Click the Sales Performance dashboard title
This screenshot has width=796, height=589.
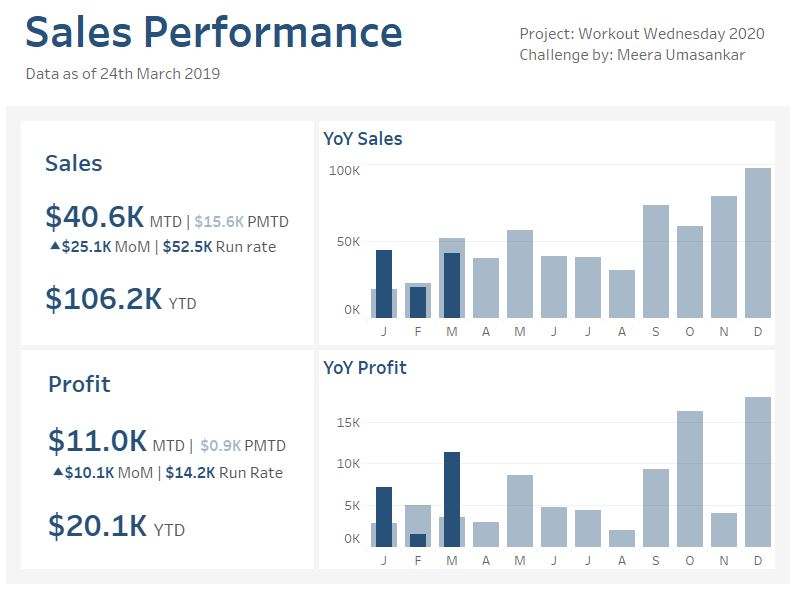[213, 33]
